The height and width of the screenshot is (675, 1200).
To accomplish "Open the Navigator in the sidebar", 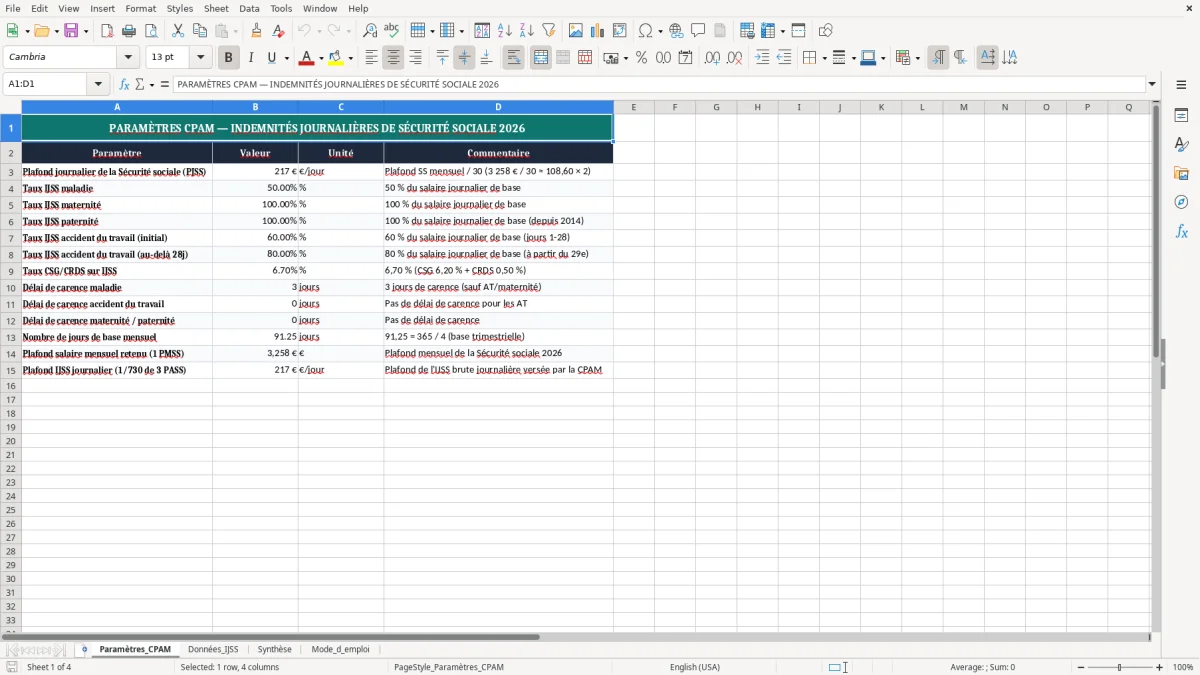I will point(1181,202).
